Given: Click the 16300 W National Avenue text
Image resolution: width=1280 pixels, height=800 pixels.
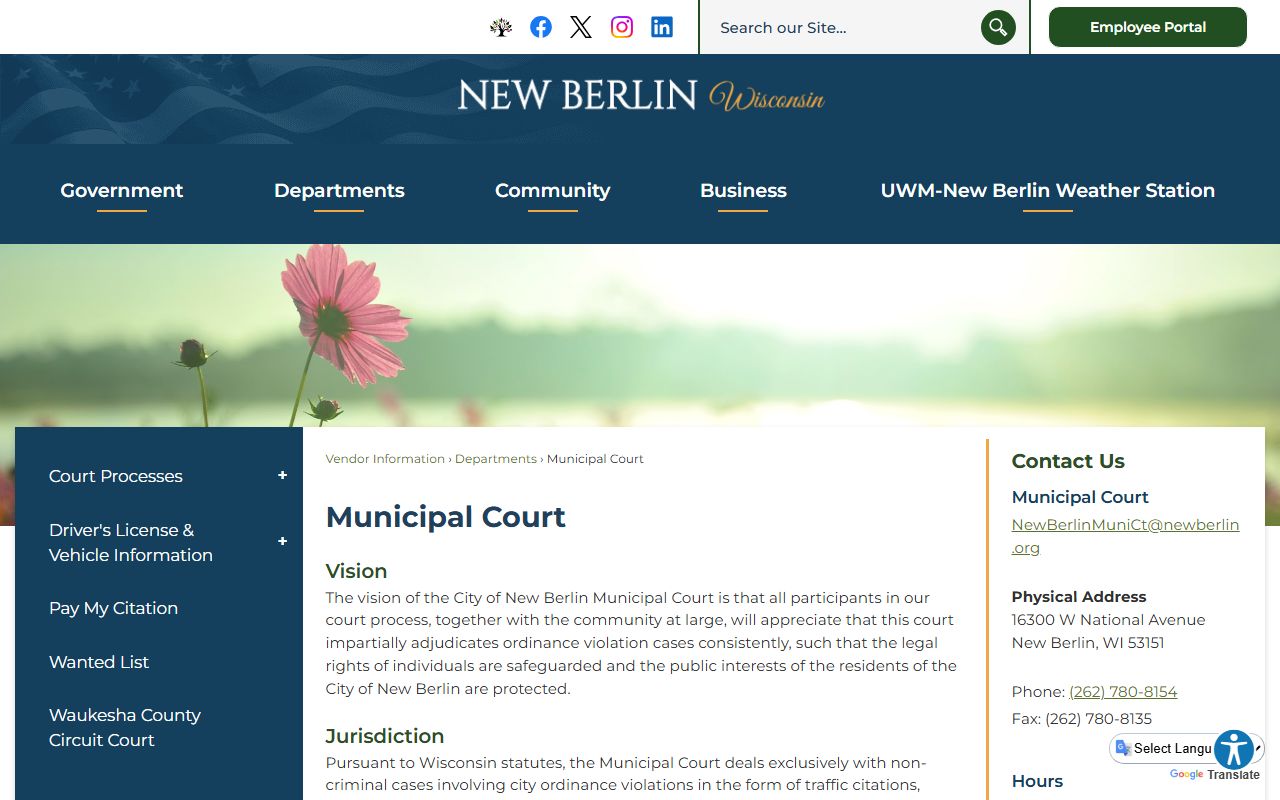Looking at the screenshot, I should pyautogui.click(x=1108, y=620).
